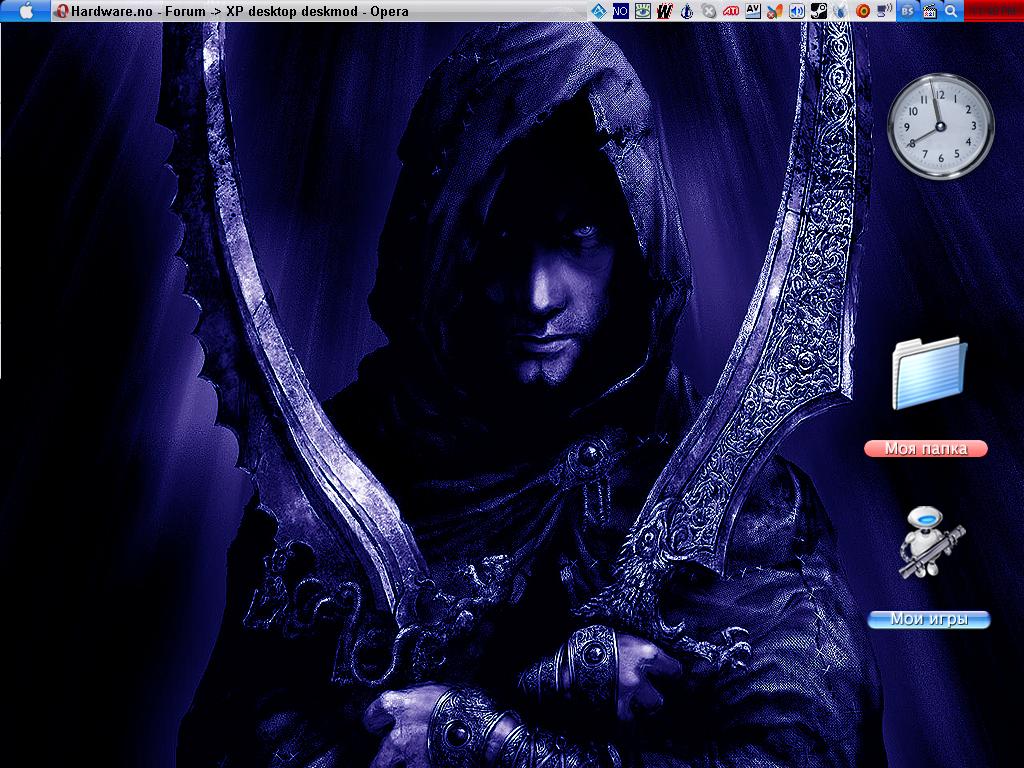Screen dimensions: 1024x768
Task: Click the red system clock area
Action: point(993,11)
